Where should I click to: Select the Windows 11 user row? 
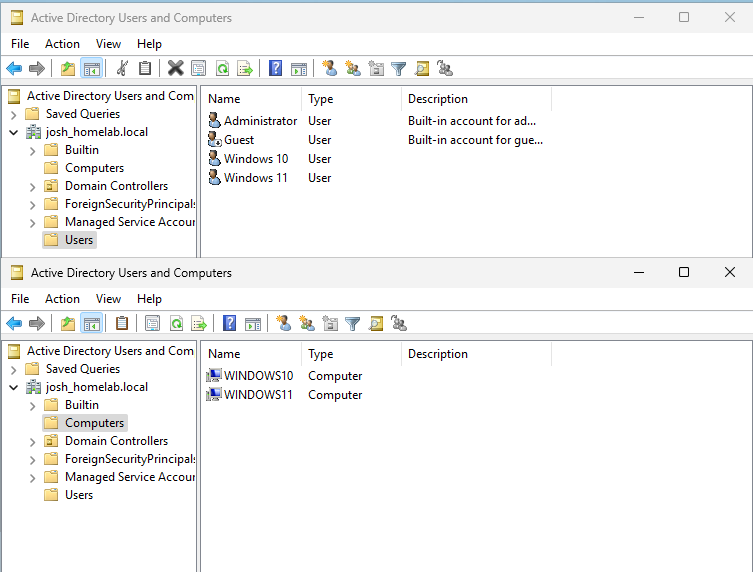376,178
